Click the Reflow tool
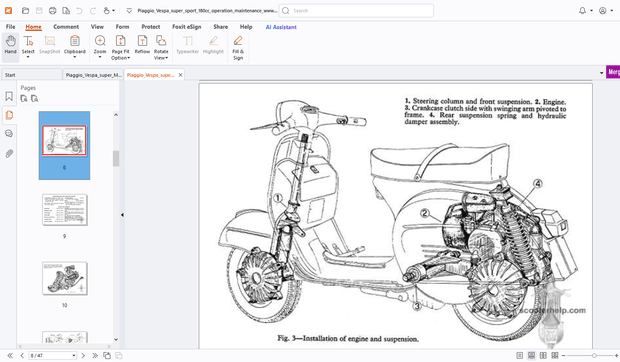Image resolution: width=620 pixels, height=362 pixels. 142,44
